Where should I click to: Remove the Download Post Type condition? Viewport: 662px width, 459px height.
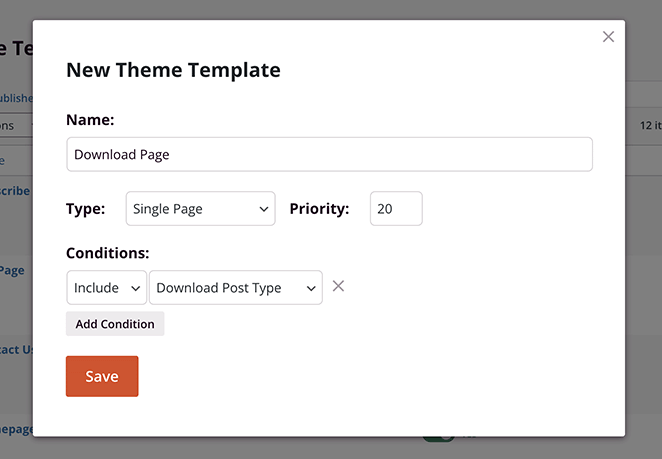click(338, 287)
